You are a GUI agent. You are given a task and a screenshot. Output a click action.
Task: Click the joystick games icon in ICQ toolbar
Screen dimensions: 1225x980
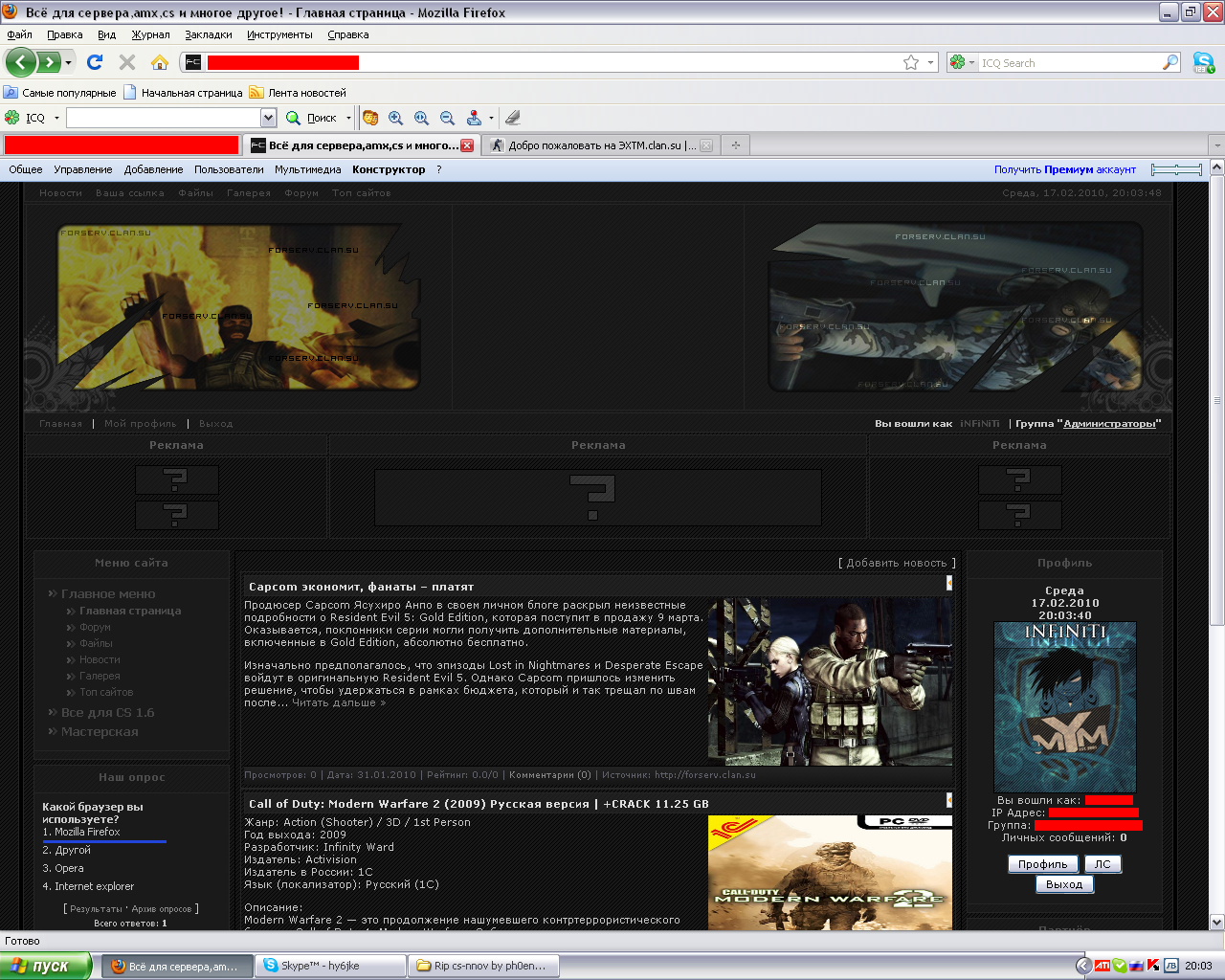point(474,118)
